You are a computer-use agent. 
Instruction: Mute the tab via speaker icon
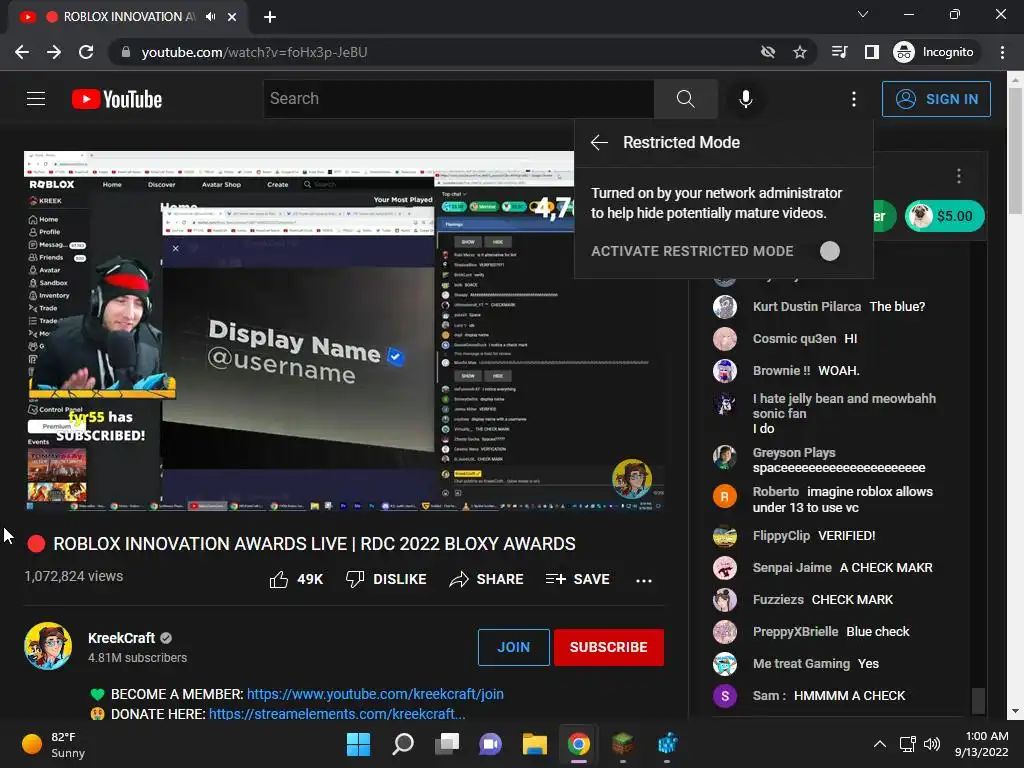click(210, 17)
